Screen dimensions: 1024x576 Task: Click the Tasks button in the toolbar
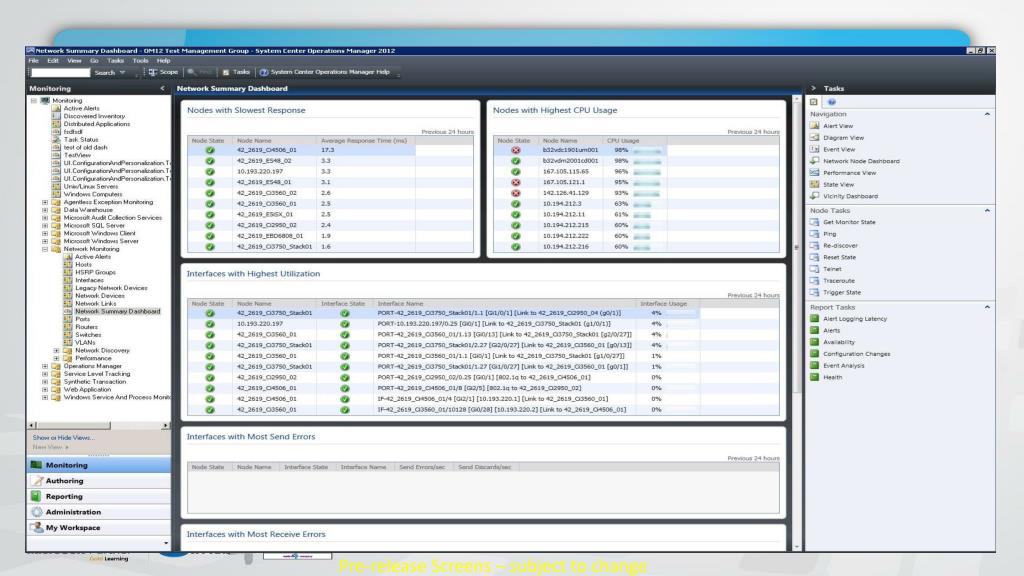pos(236,72)
